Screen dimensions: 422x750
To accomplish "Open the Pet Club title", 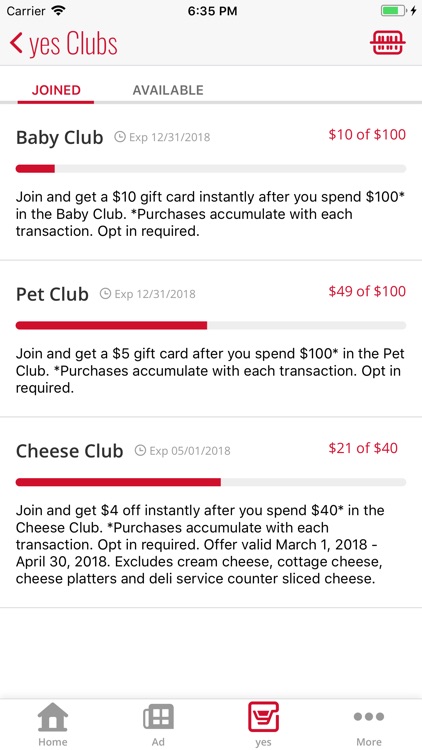I will [x=52, y=294].
